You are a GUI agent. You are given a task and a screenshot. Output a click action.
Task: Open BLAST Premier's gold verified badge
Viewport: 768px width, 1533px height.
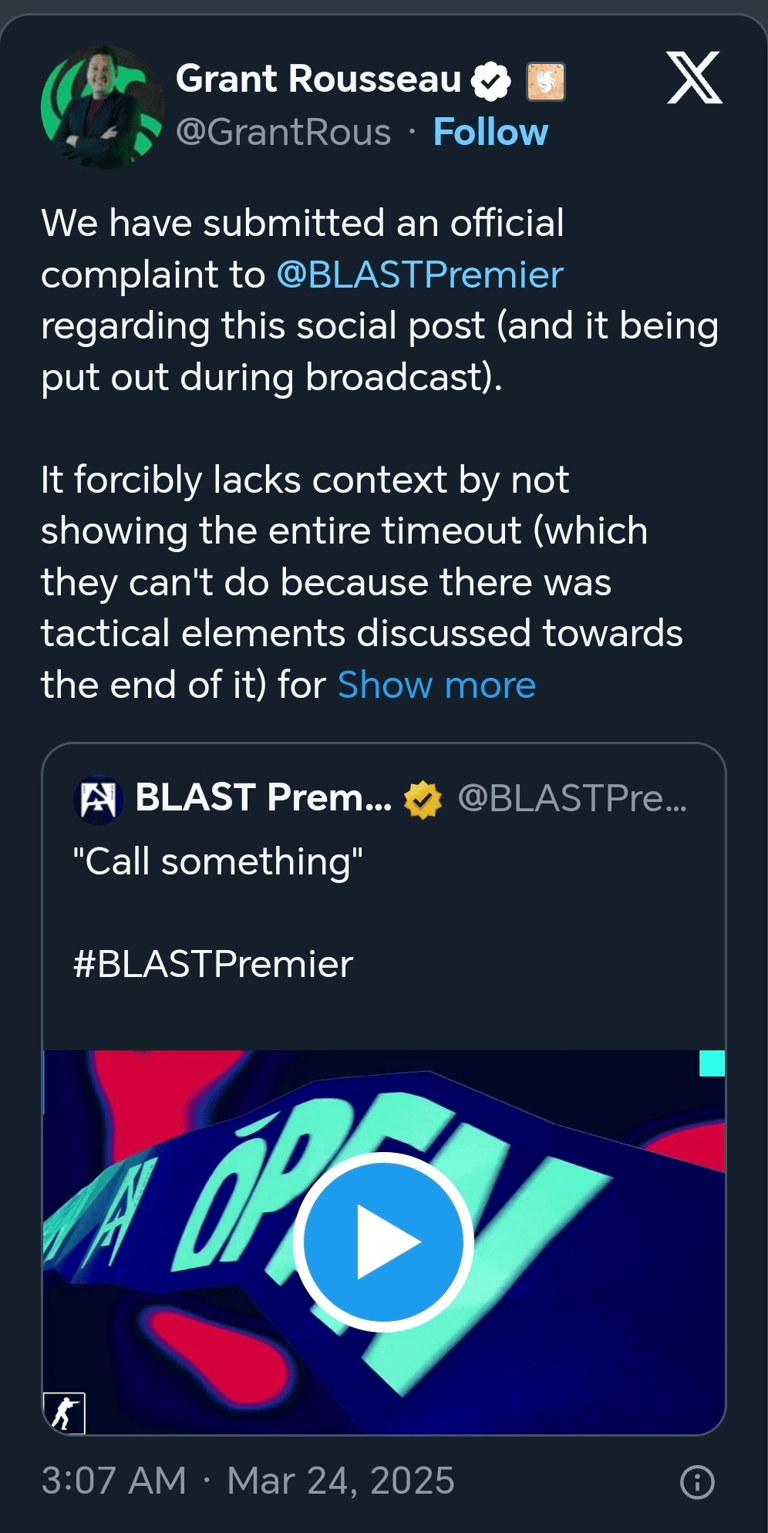tap(422, 798)
